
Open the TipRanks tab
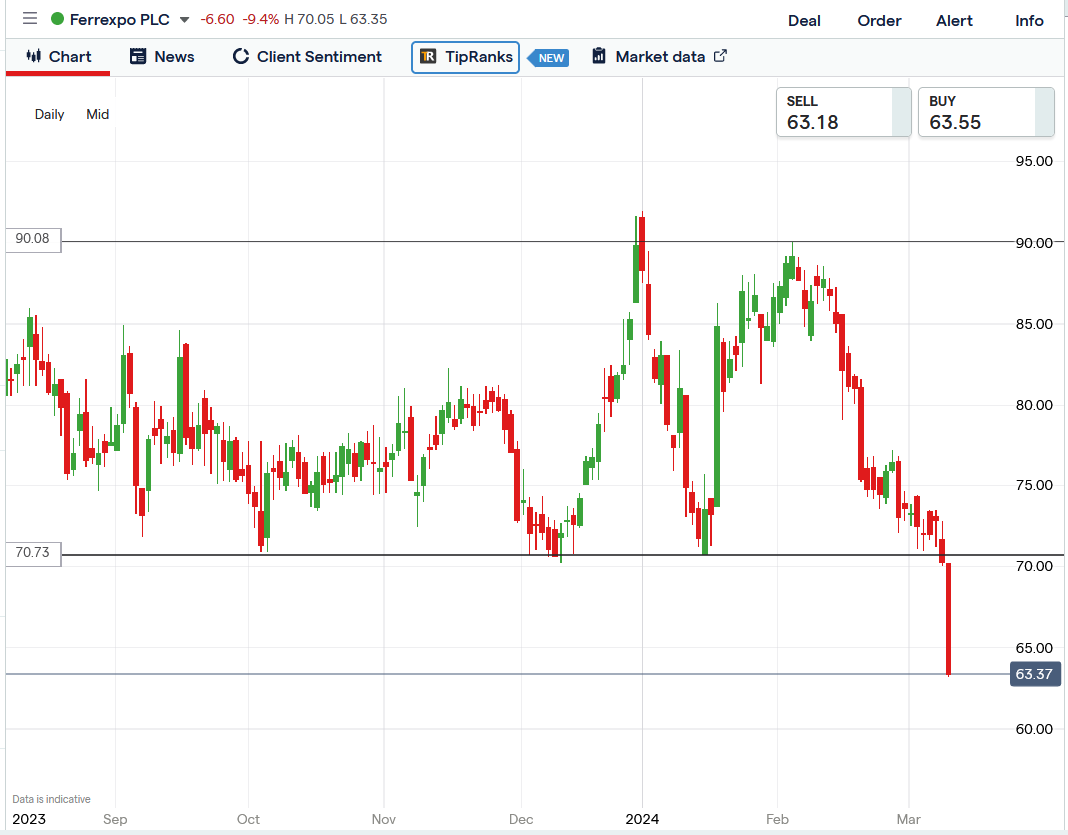click(x=465, y=57)
